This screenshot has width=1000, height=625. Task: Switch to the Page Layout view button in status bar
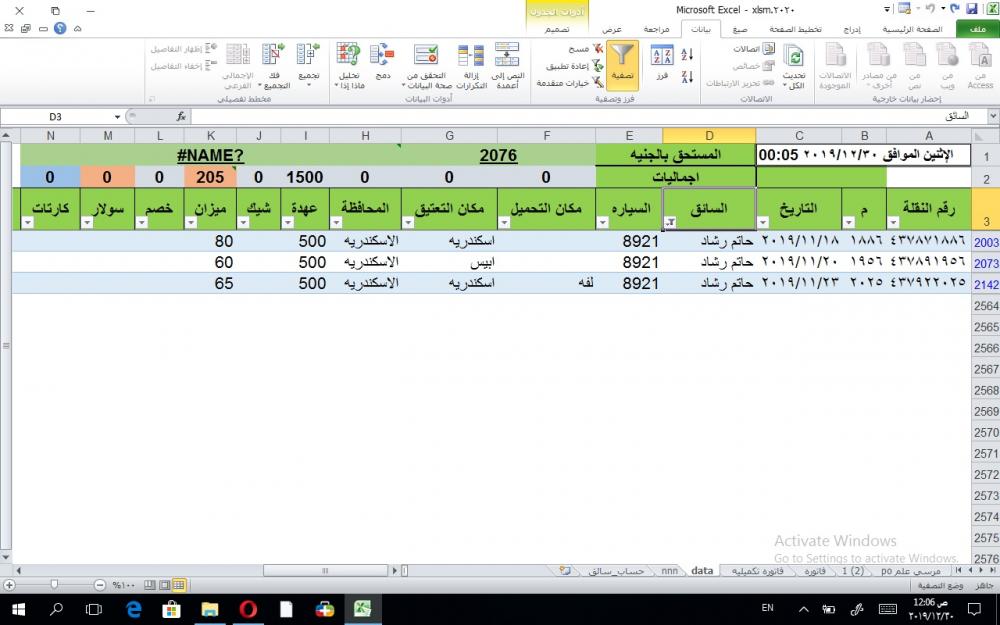(x=162, y=585)
